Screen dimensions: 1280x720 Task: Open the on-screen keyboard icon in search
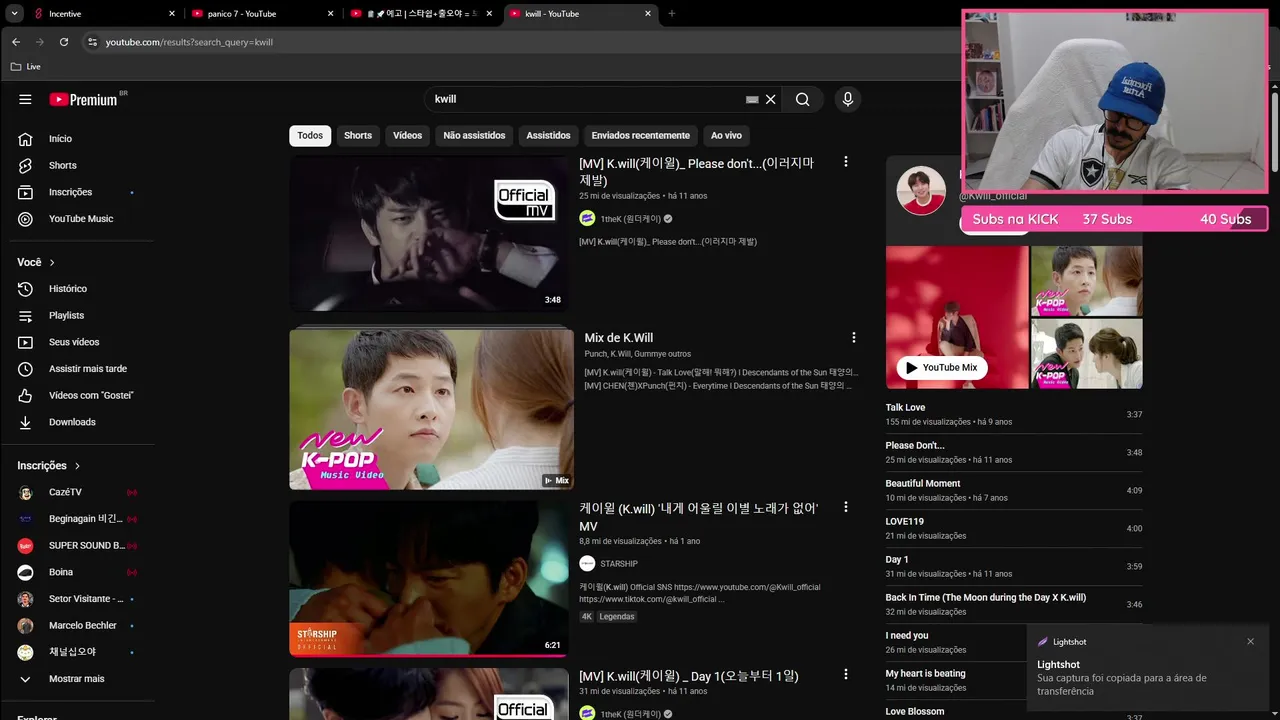pyautogui.click(x=752, y=99)
